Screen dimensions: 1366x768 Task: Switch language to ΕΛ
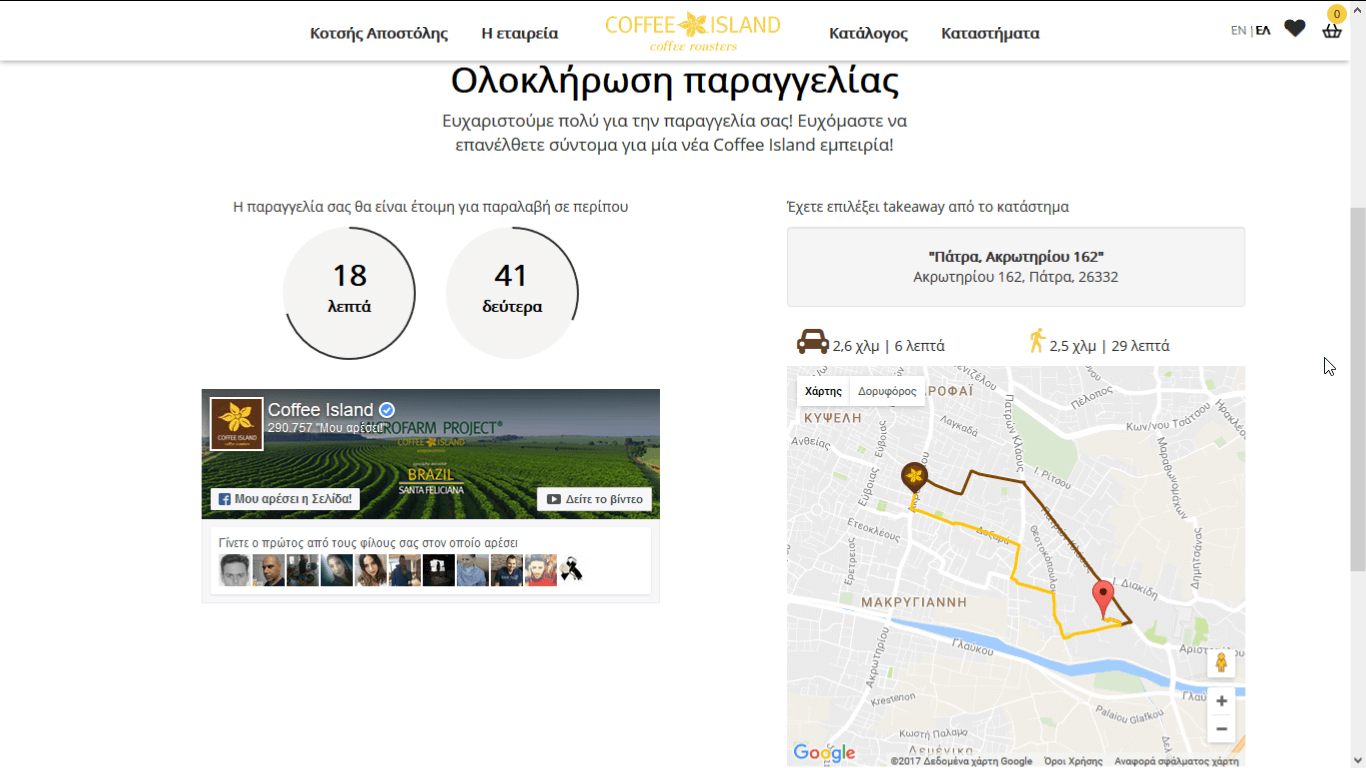[1263, 30]
